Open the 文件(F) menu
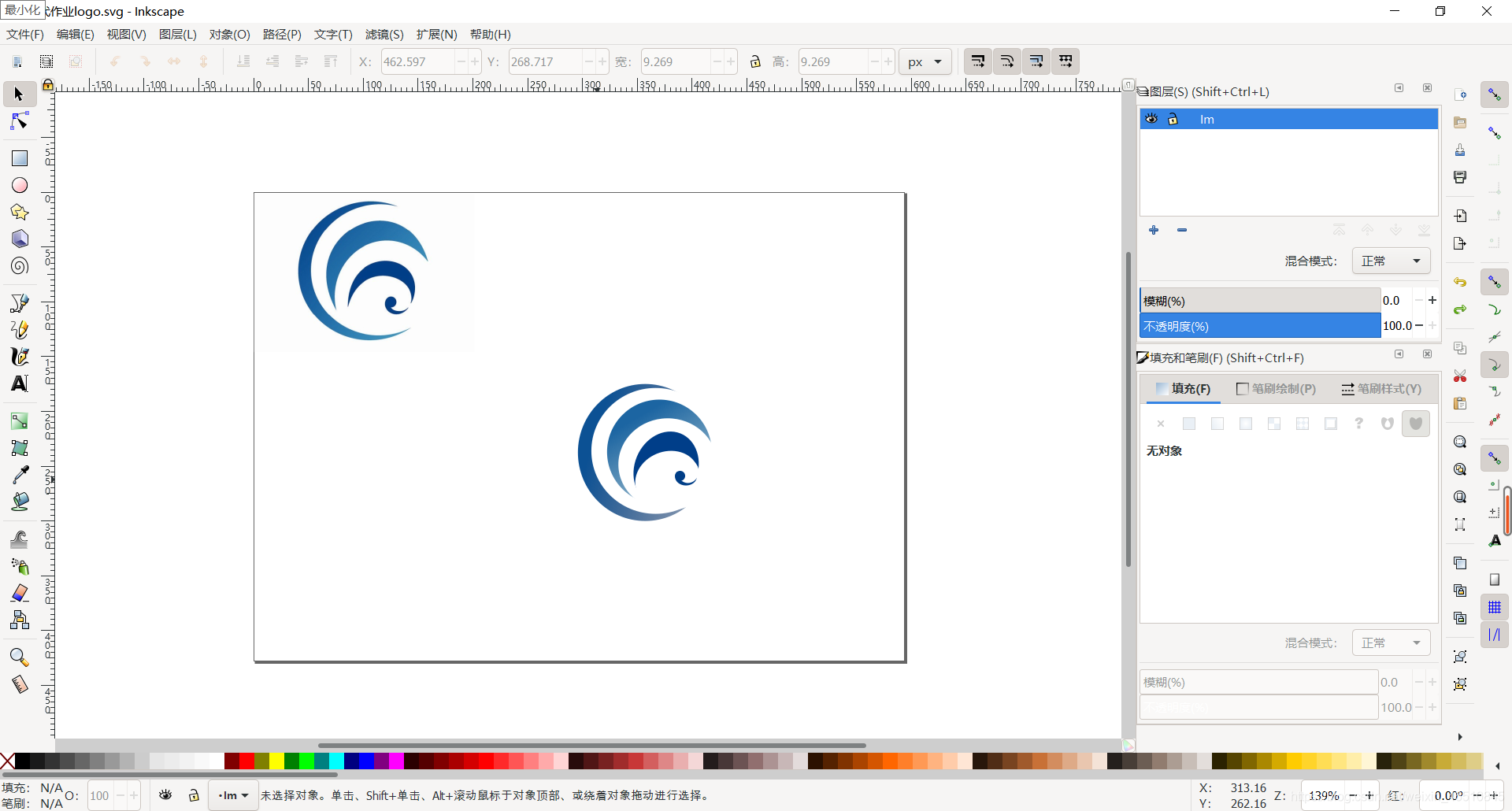The height and width of the screenshot is (811, 1512). 25,35
